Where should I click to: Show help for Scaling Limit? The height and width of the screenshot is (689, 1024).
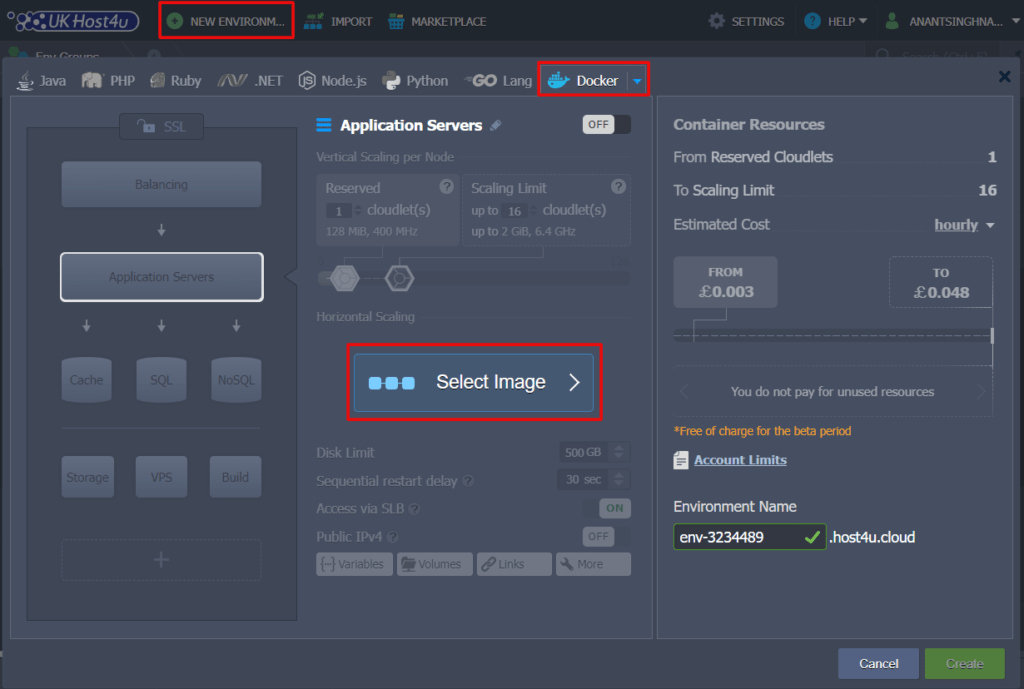pos(618,187)
